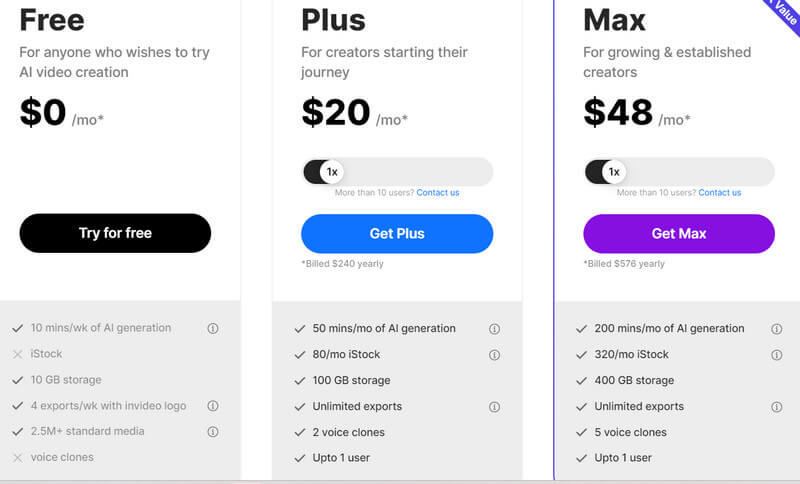Viewport: 800px width, 484px height.
Task: Click the Max plan 1x user slider handle
Action: [614, 172]
